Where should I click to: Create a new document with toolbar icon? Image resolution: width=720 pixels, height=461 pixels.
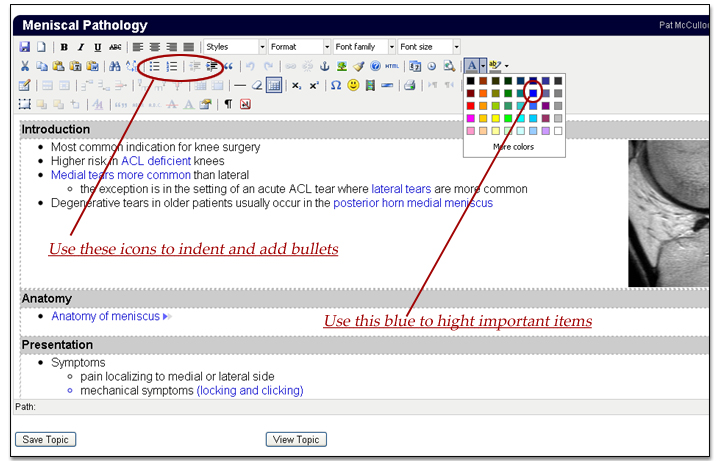click(41, 47)
